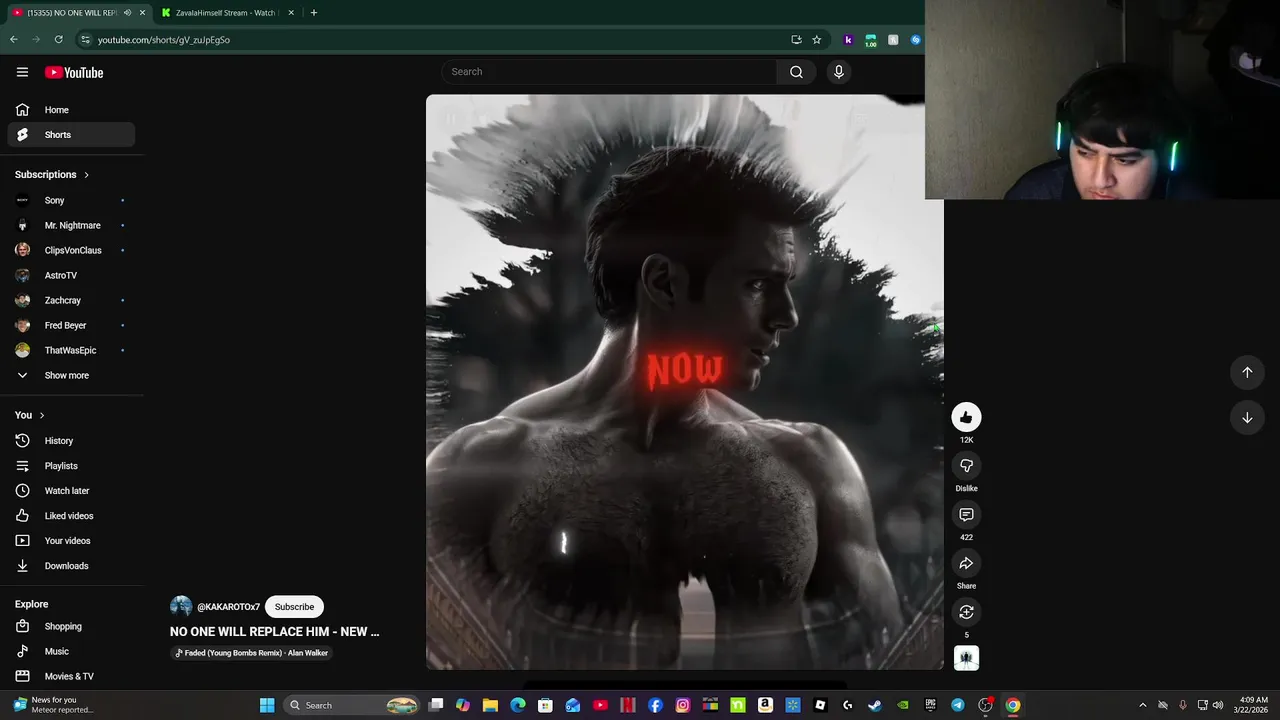Open the ClipsVonClaus channel
Screen dimensions: 1280x720
pos(71,250)
